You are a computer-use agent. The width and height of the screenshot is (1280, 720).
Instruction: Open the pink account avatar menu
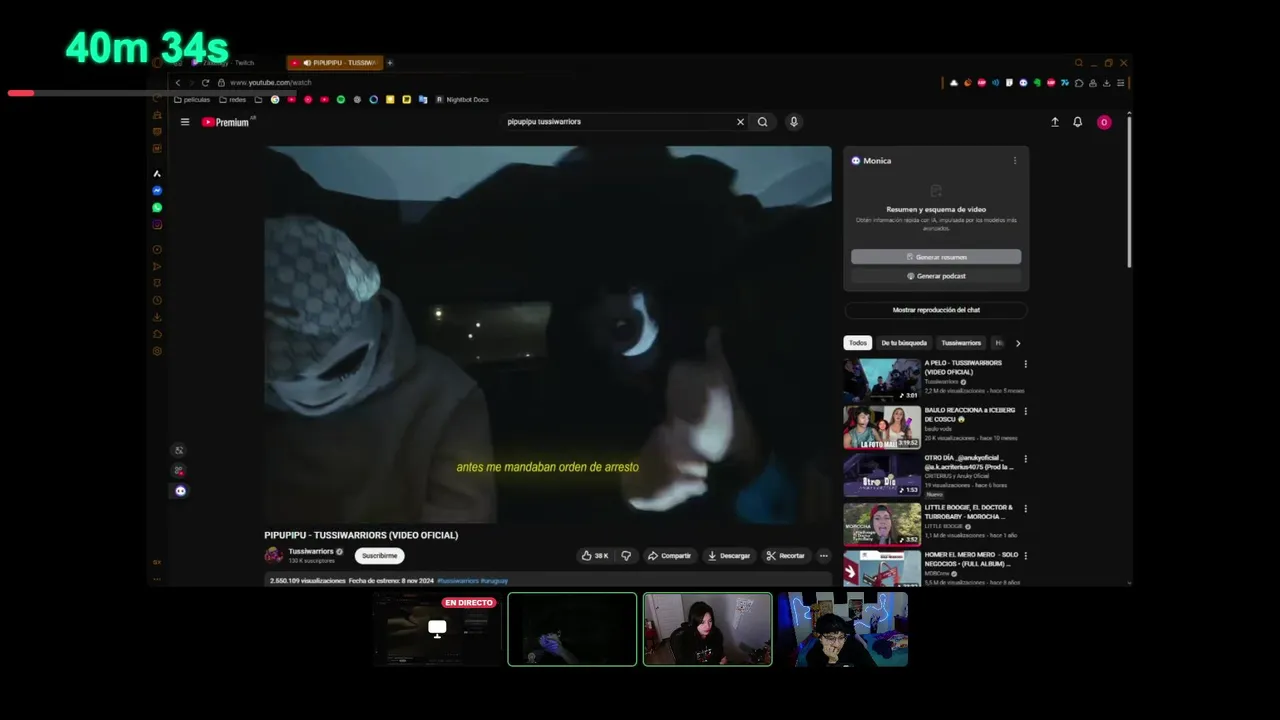click(1104, 122)
